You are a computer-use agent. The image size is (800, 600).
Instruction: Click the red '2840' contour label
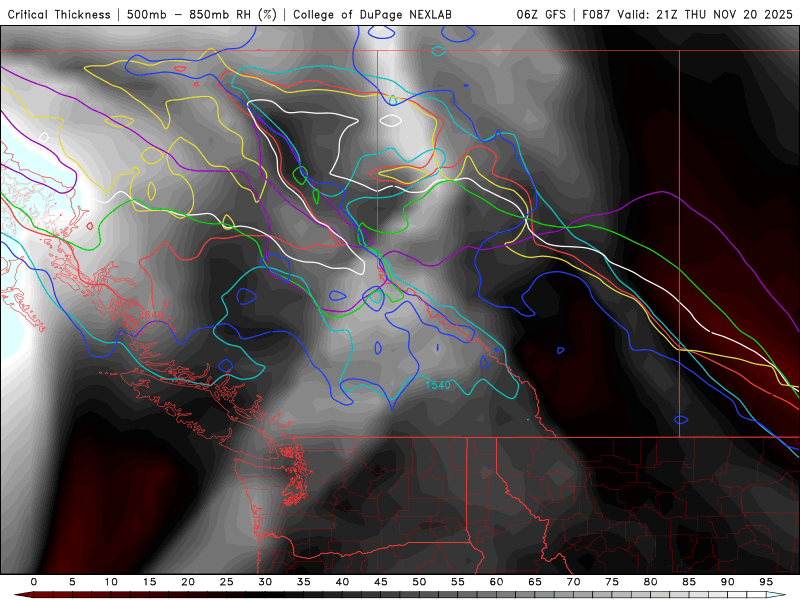[151, 315]
